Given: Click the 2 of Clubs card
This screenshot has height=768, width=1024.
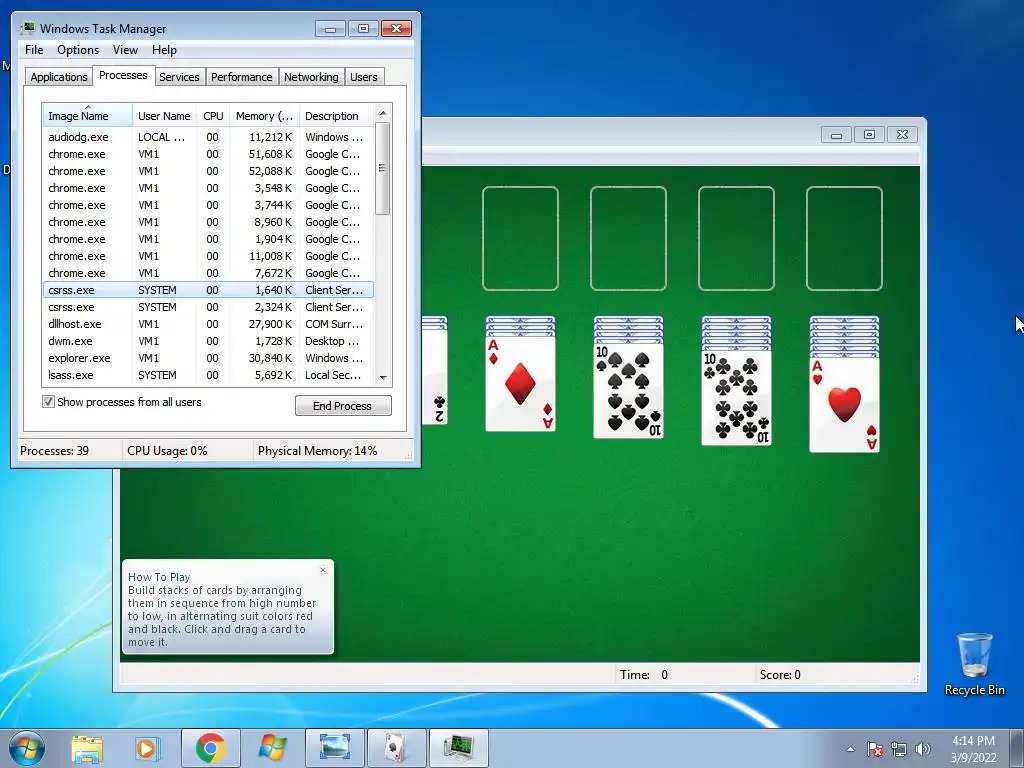Looking at the screenshot, I should (x=435, y=377).
